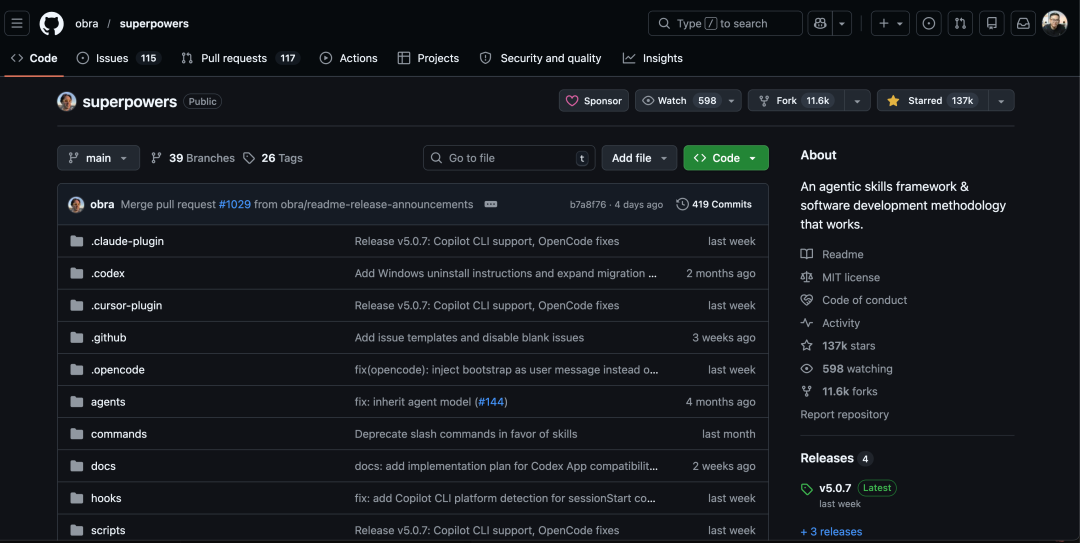
Task: Open the commands folder
Action: click(119, 434)
